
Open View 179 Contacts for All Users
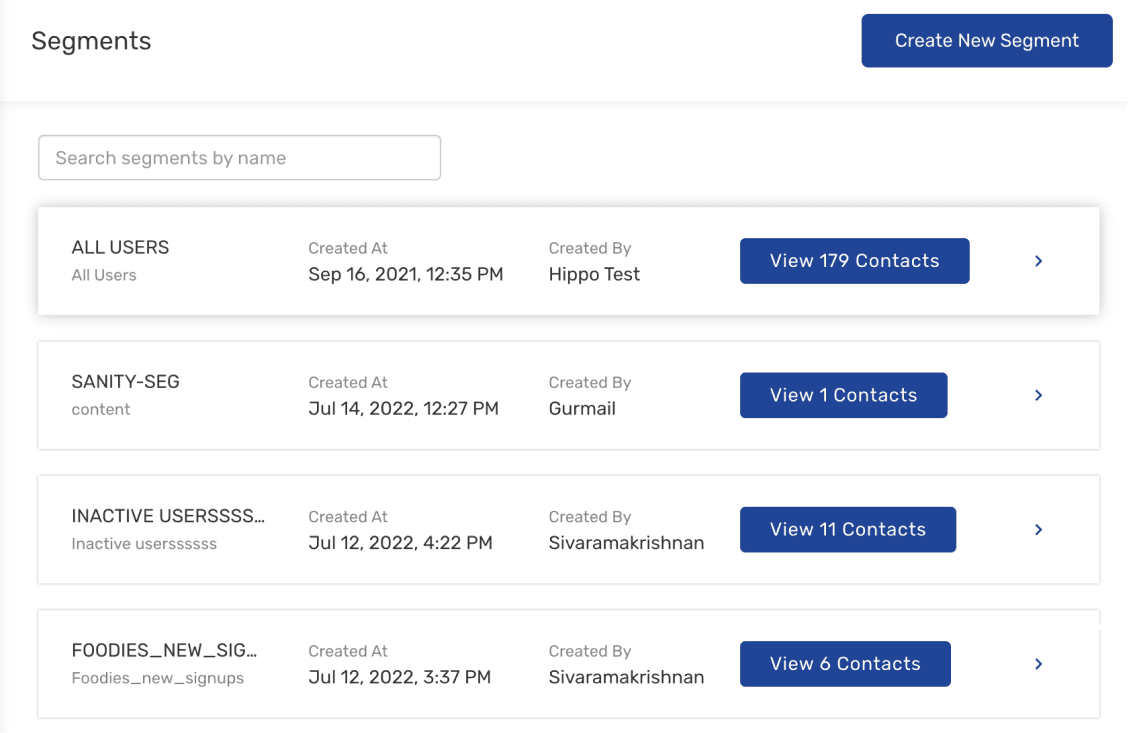point(854,261)
